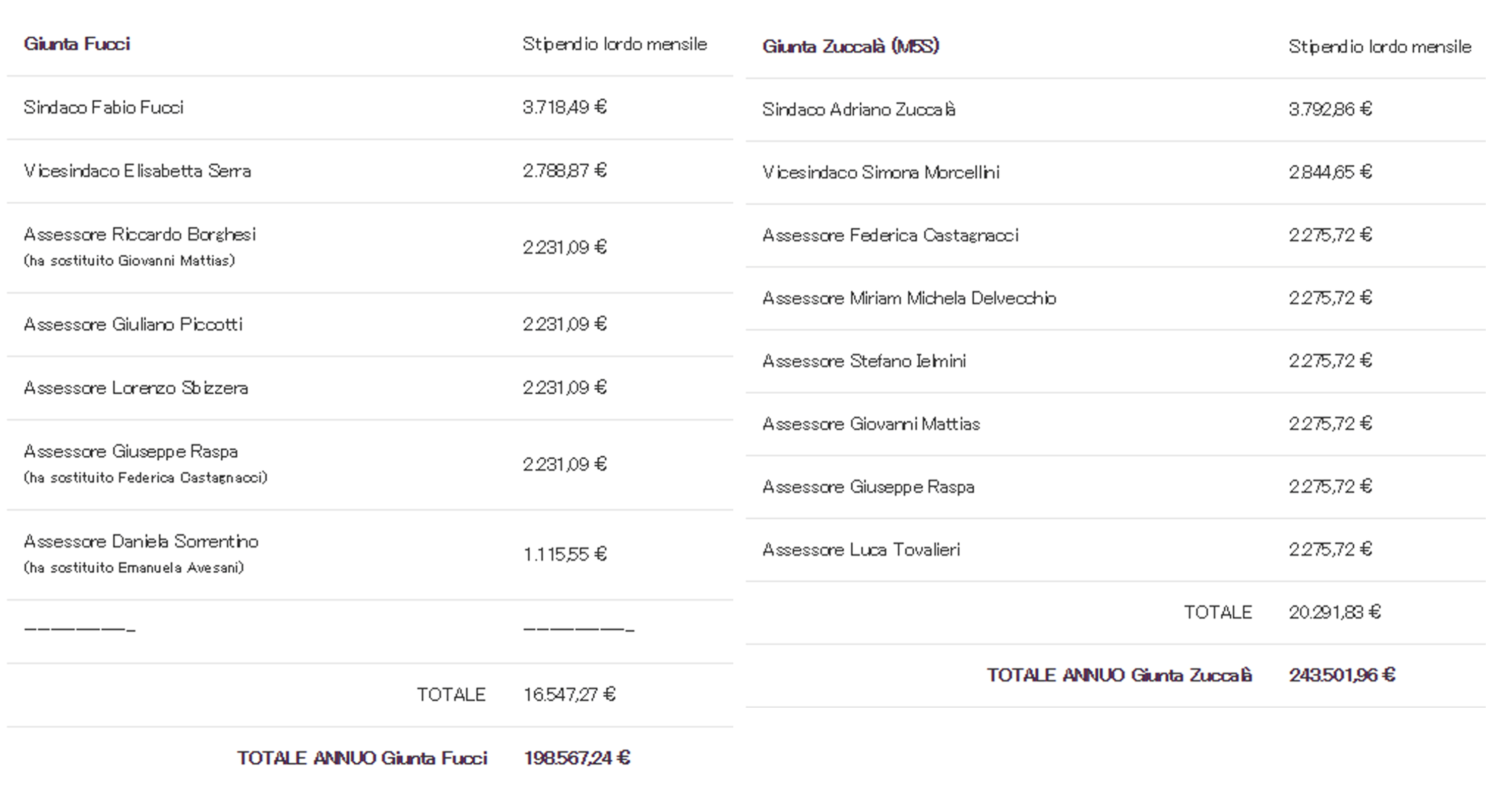Select TOTALE ANNUO Giunta Fucci label
This screenshot has height=796, width=1512.
(x=362, y=758)
